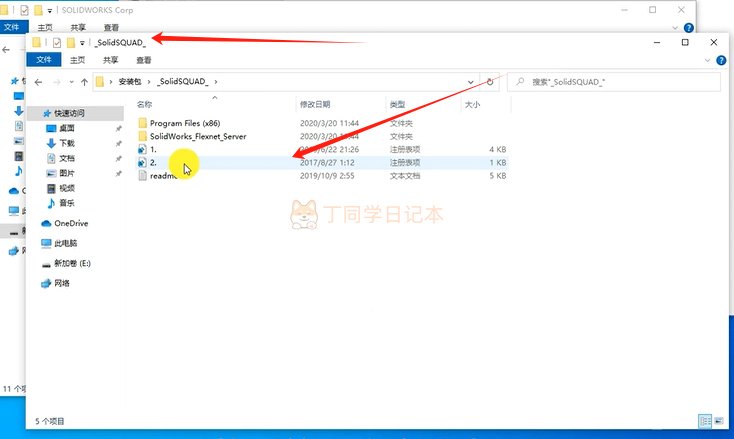Open 文件 menu in _SolidSQUAD_ window
The height and width of the screenshot is (439, 734).
[x=44, y=59]
